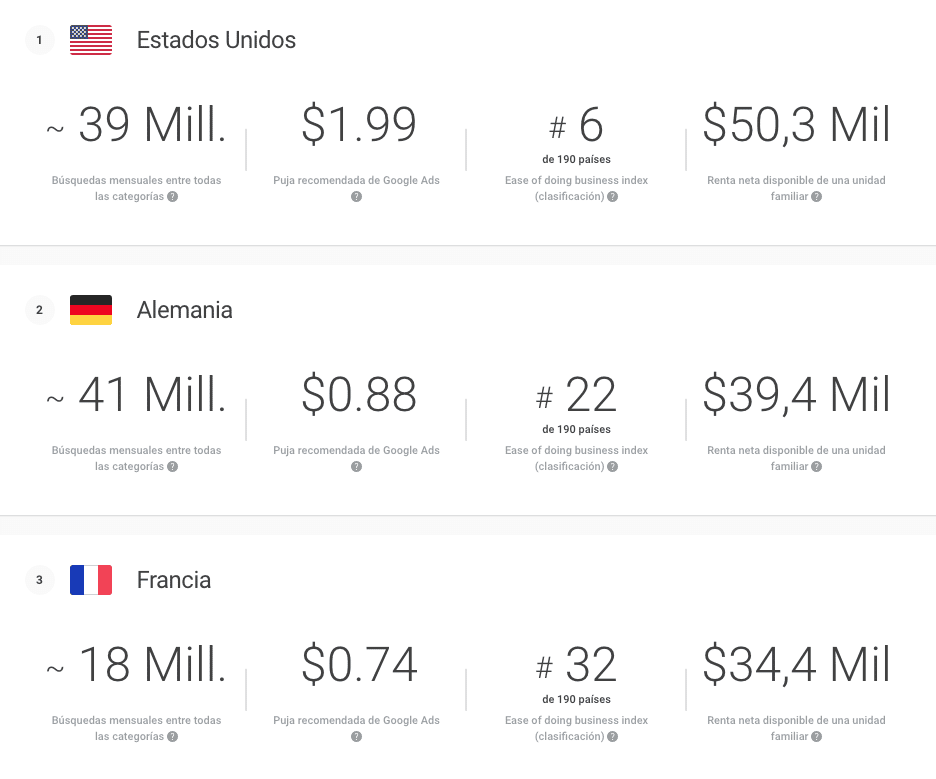The width and height of the screenshot is (936, 779).
Task: Open the Estados Unidos country heading
Action: tap(216, 41)
